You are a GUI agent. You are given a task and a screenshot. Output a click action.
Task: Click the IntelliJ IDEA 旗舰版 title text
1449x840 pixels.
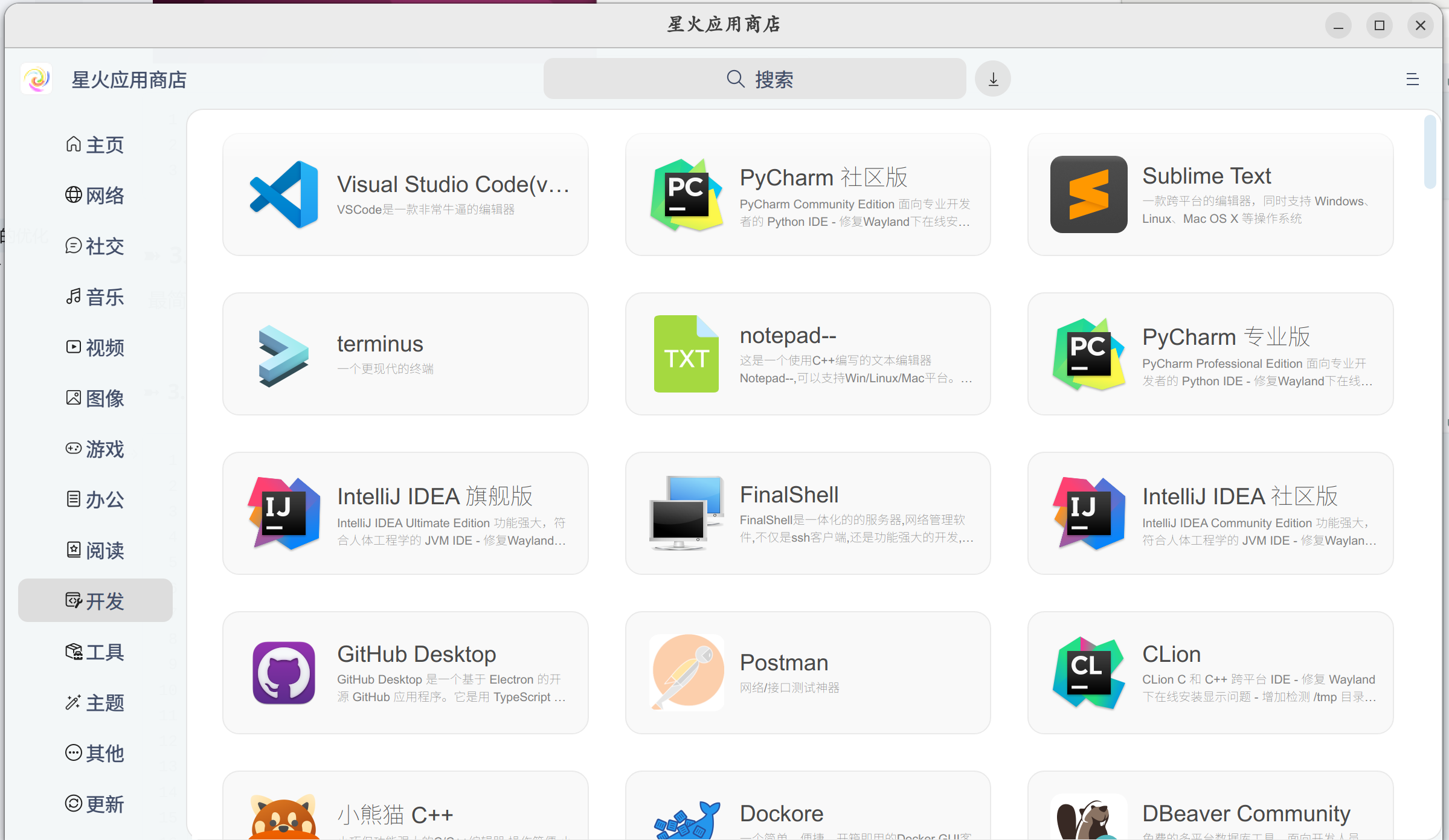point(435,496)
